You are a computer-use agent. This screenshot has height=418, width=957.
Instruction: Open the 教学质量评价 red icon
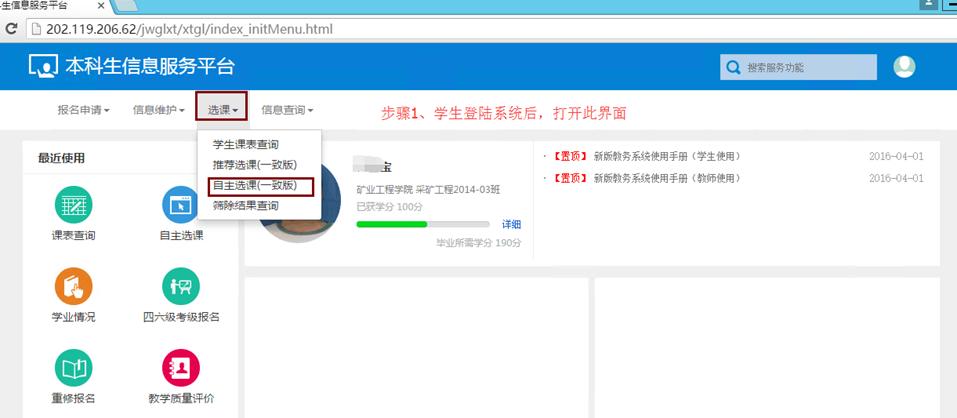point(181,369)
